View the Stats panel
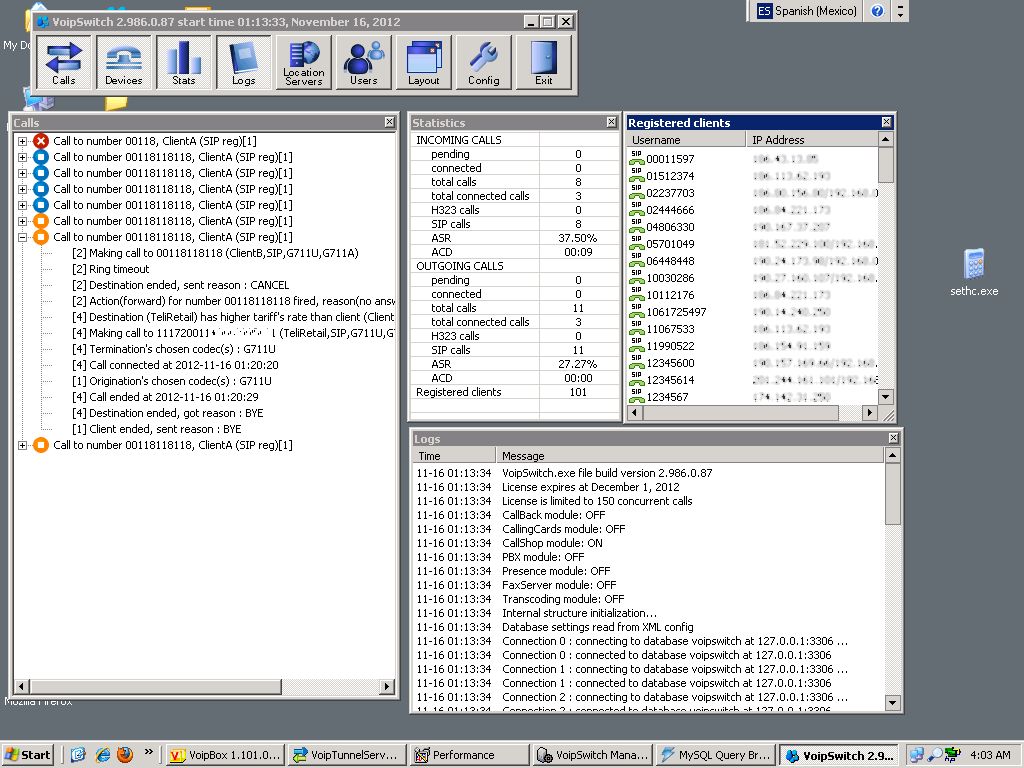The width and height of the screenshot is (1024, 768). [x=184, y=62]
